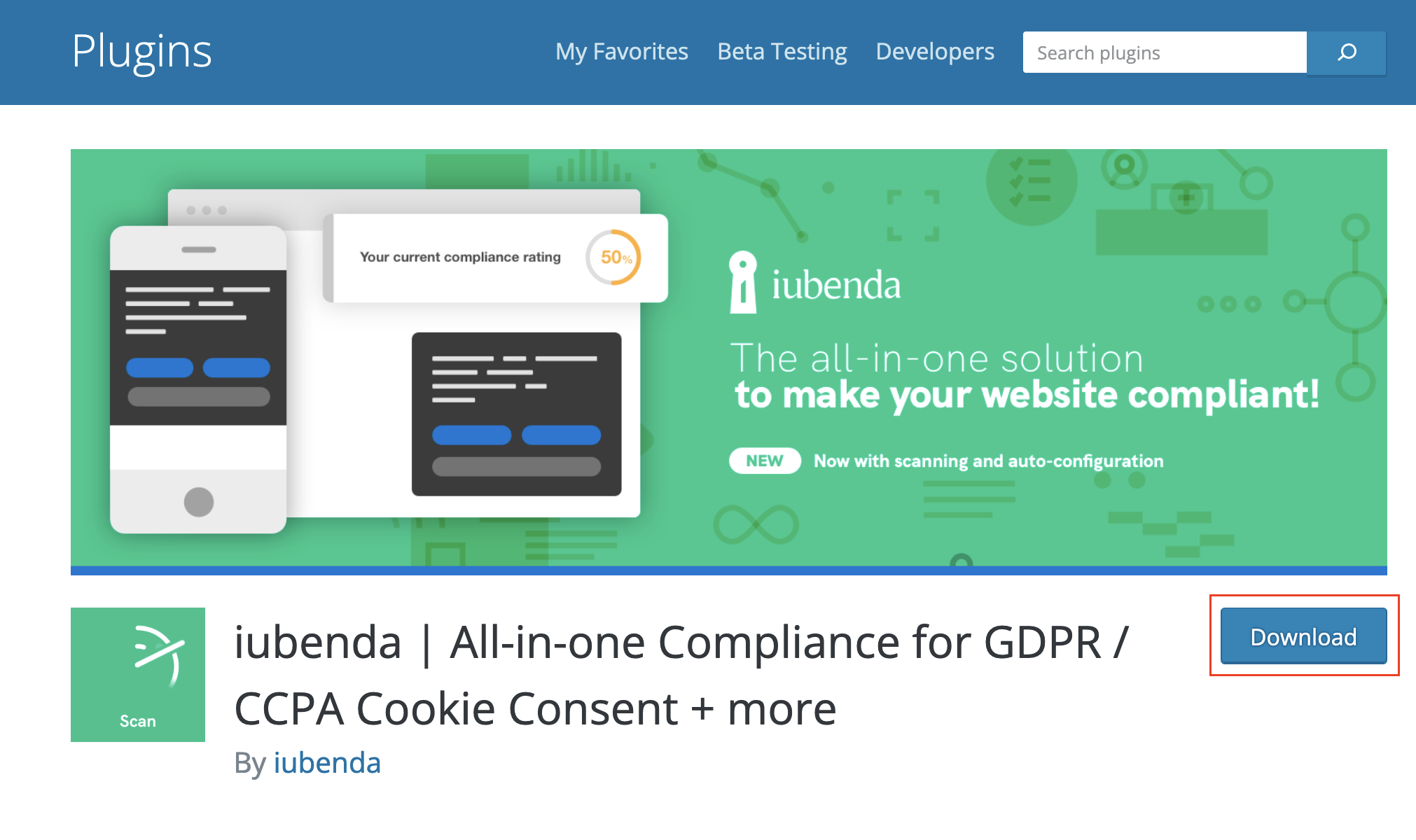Click the 50% compliance rating circle

[x=613, y=258]
